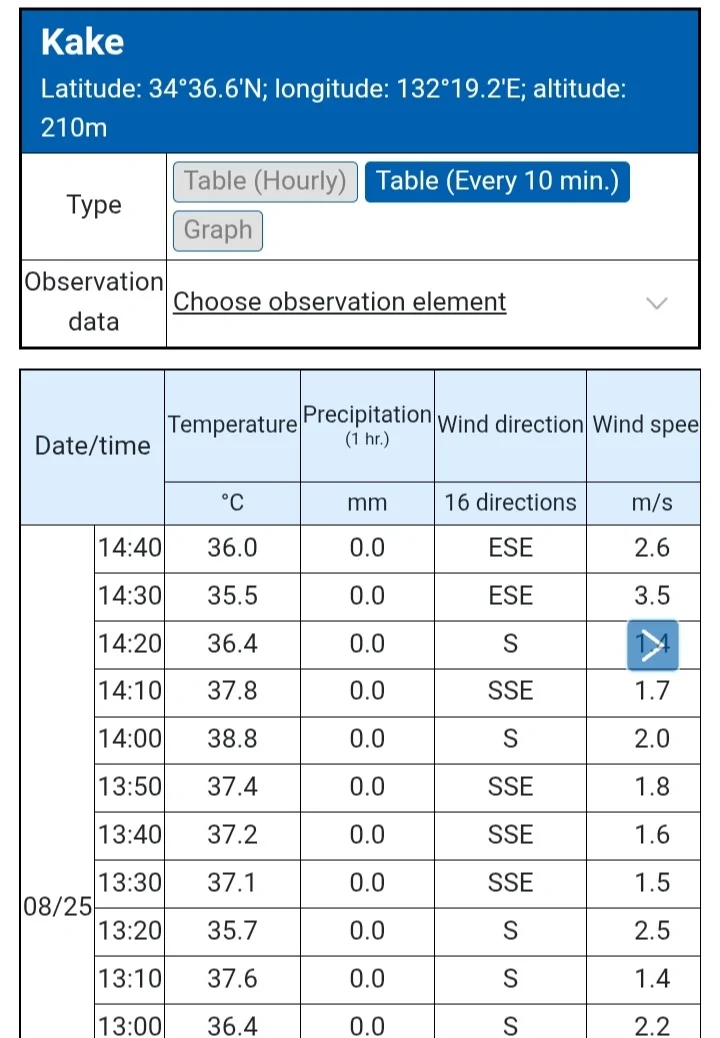Select the 14:10 time cell

click(x=130, y=692)
